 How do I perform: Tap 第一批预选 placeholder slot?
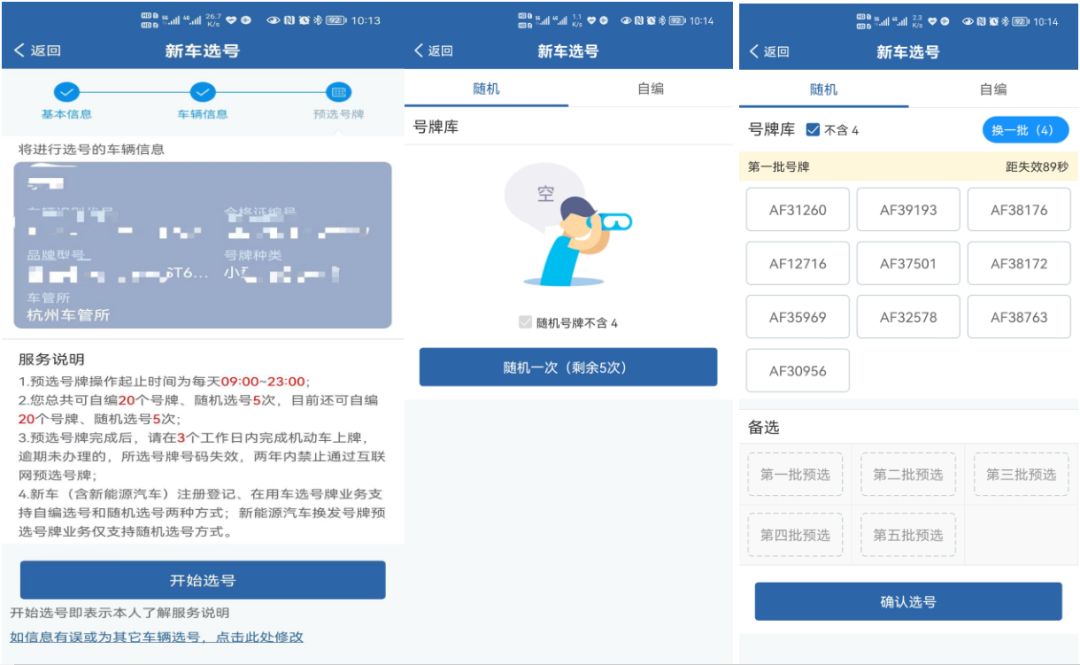[x=795, y=474]
